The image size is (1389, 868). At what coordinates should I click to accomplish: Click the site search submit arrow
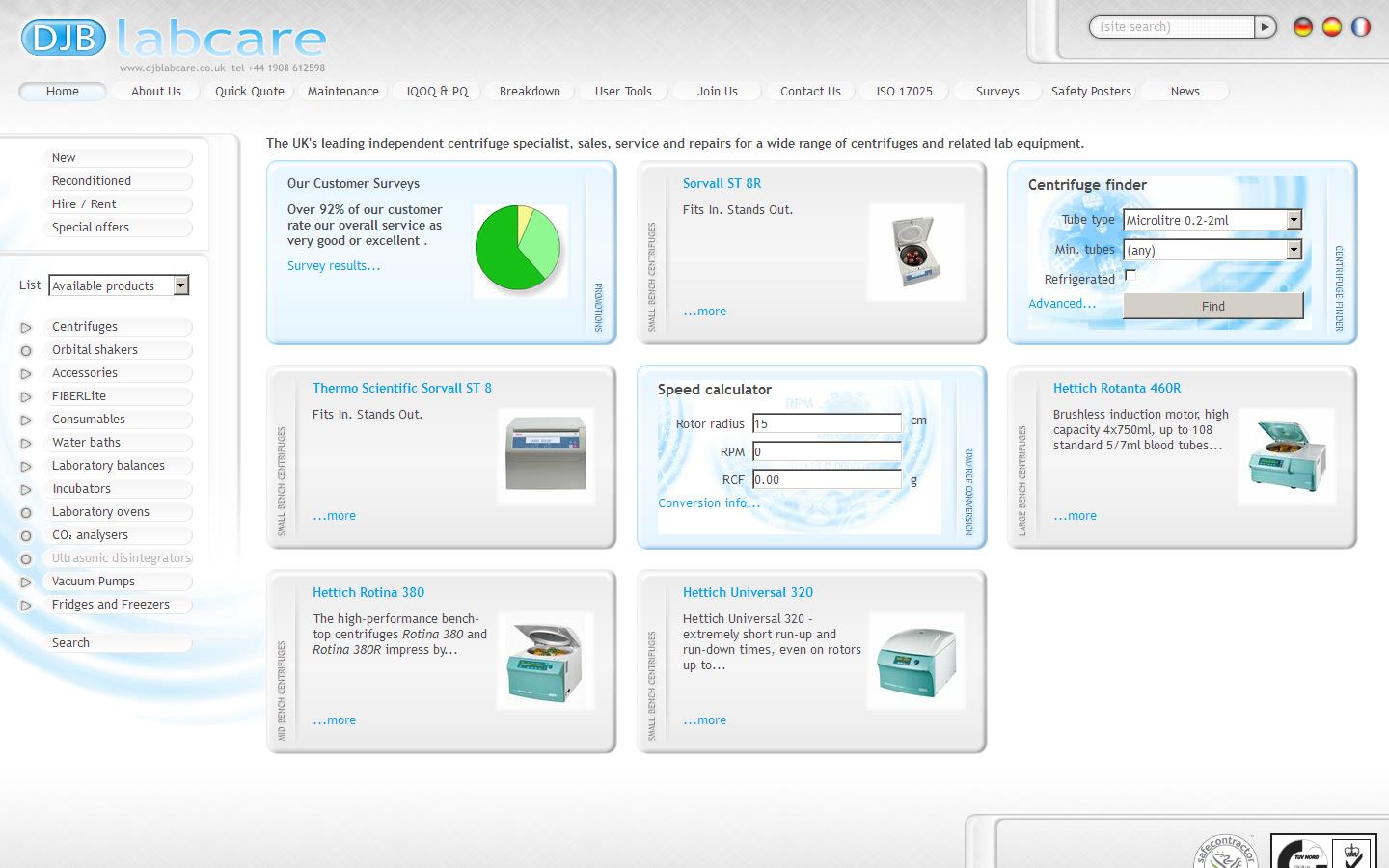tap(1264, 27)
